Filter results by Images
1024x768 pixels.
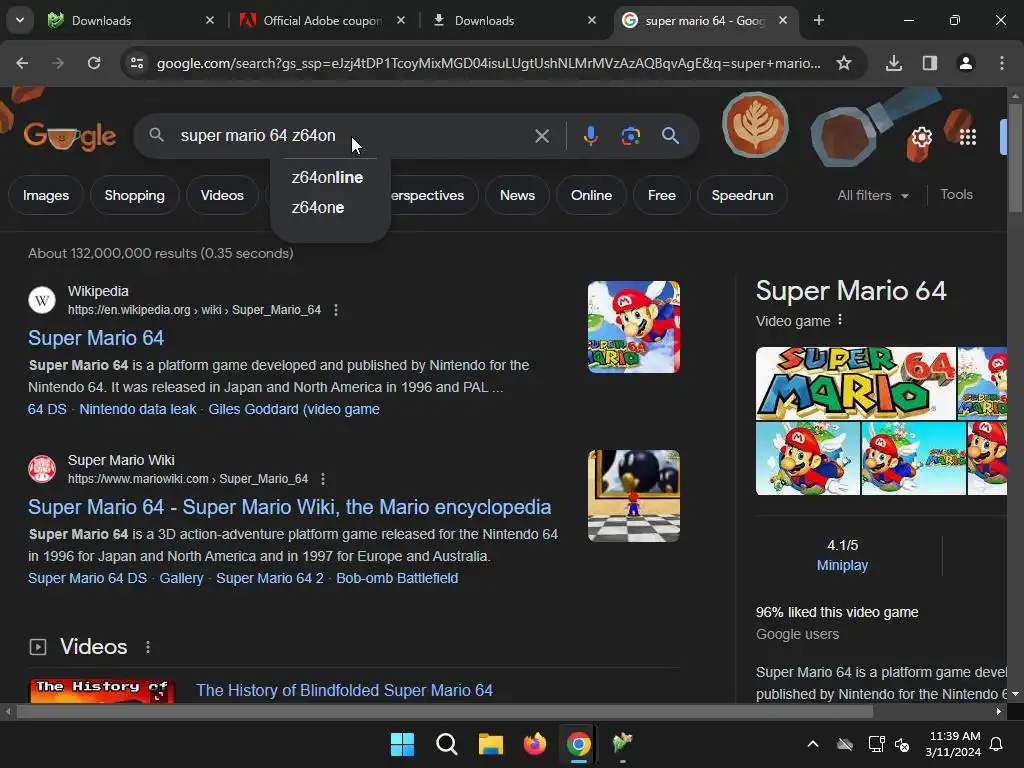(x=46, y=195)
